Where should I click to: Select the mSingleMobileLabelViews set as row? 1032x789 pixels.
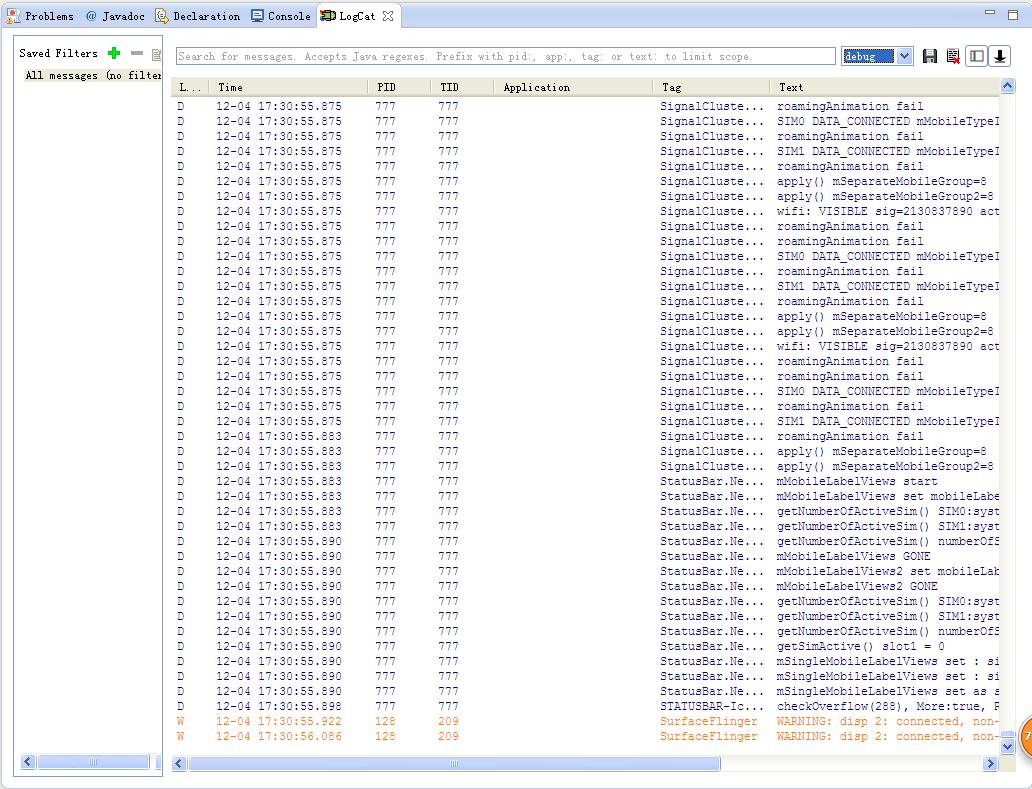point(586,691)
